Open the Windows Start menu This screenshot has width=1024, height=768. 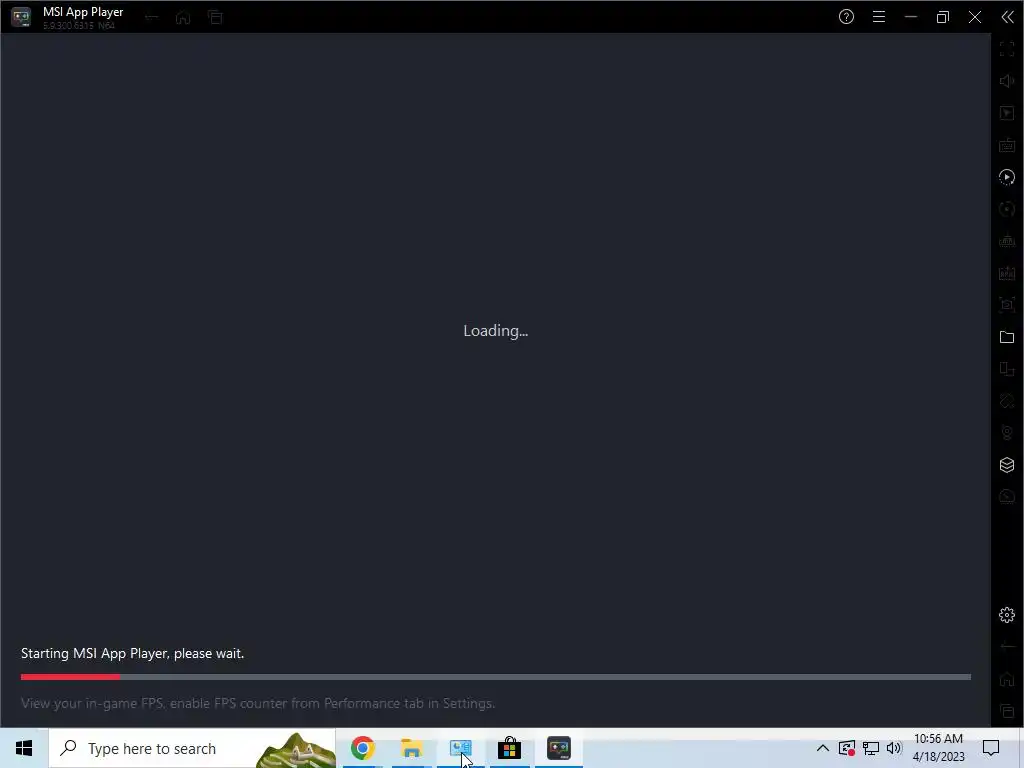(x=24, y=748)
